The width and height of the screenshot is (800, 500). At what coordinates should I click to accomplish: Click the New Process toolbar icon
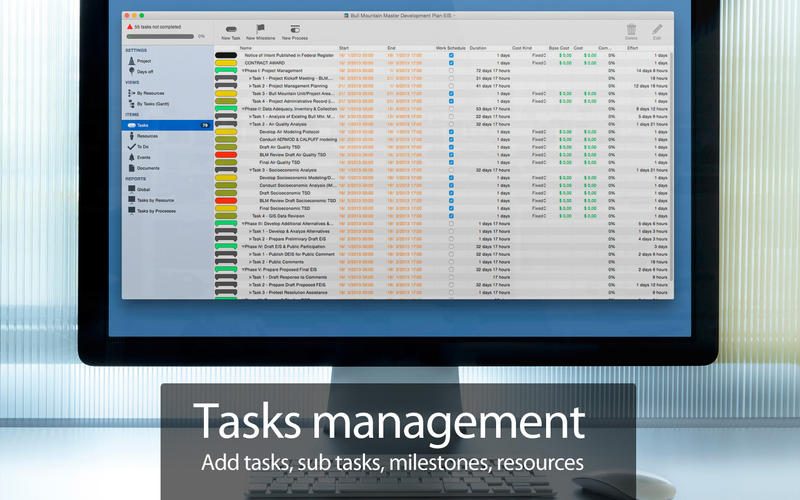[295, 30]
